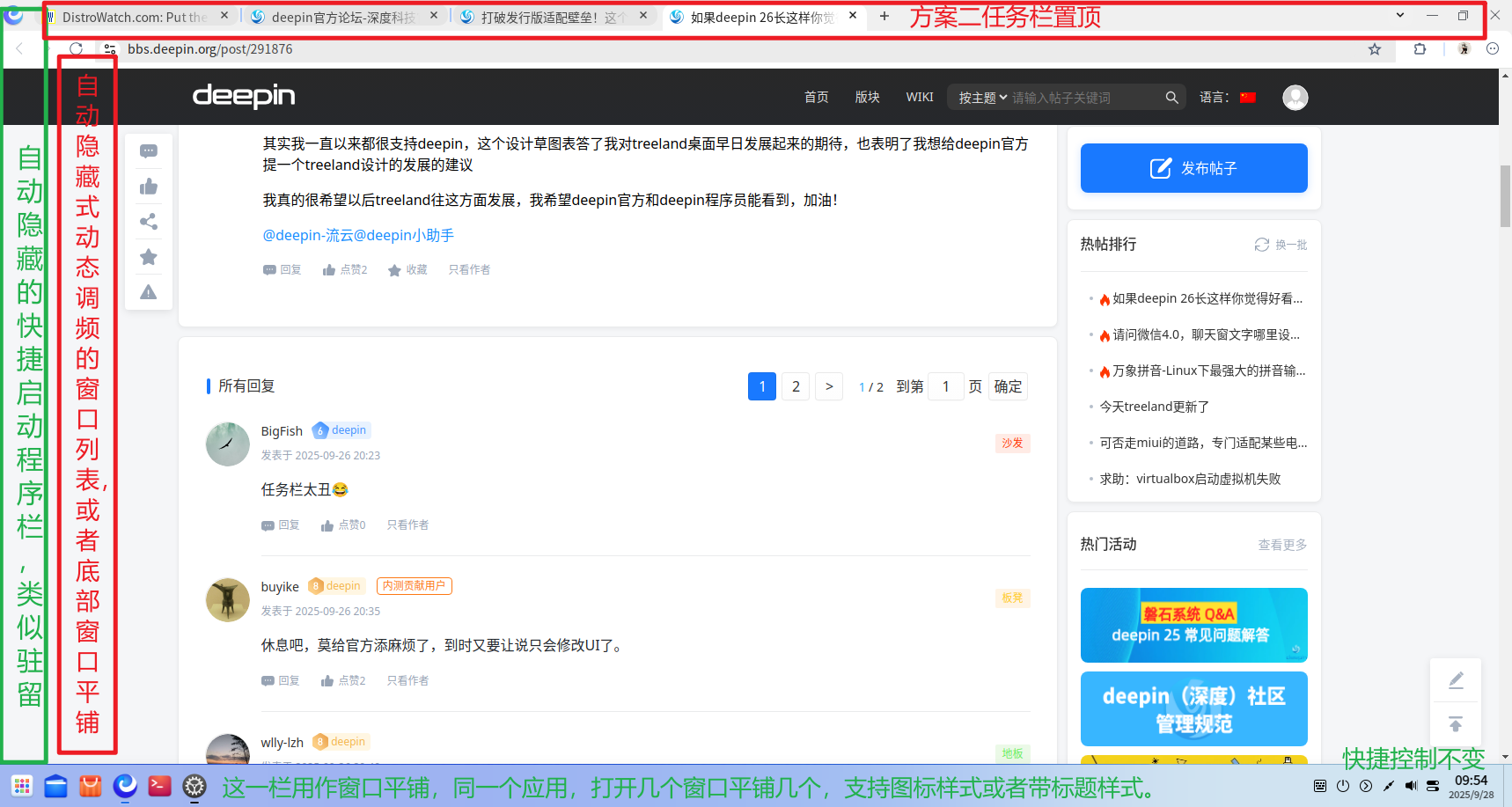1512x807 pixels.
Task: Click the share icon in floating sidebar
Action: (149, 222)
